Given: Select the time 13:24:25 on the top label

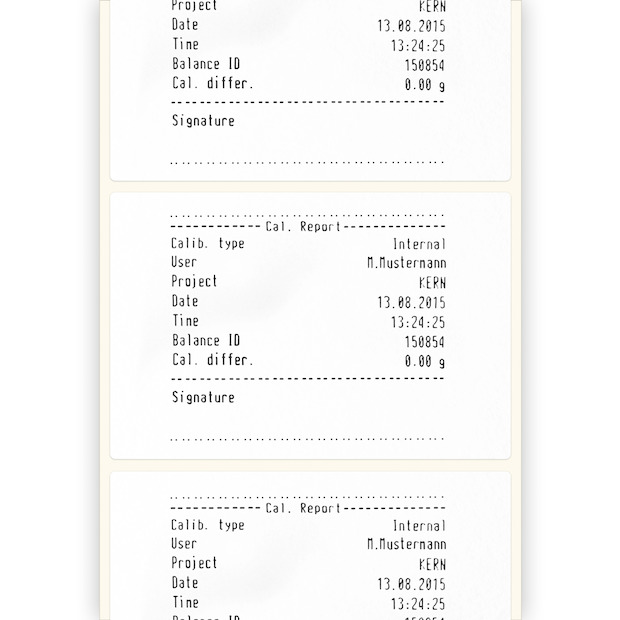Looking at the screenshot, I should point(418,46).
